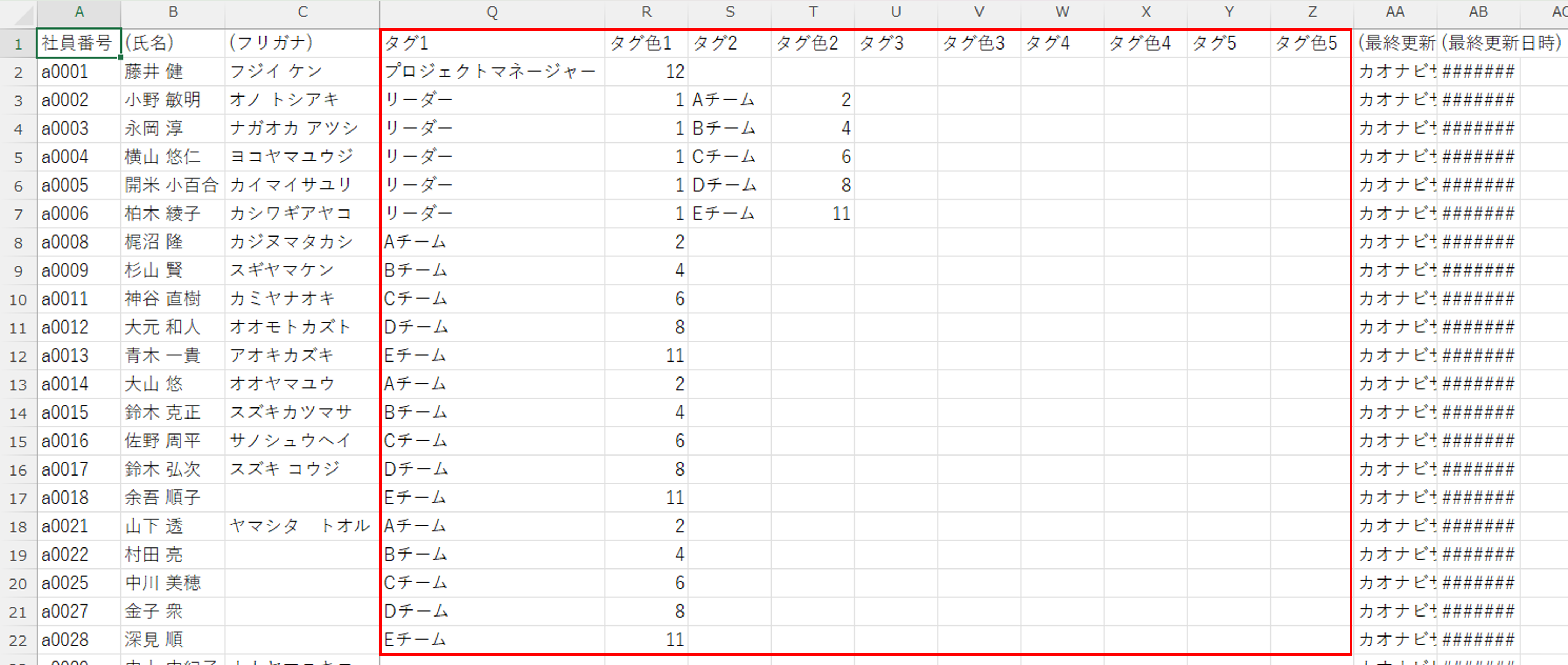Select プロジェクトマネージャー cell in row 2
Image resolution: width=1568 pixels, height=665 pixels.
coord(491,72)
